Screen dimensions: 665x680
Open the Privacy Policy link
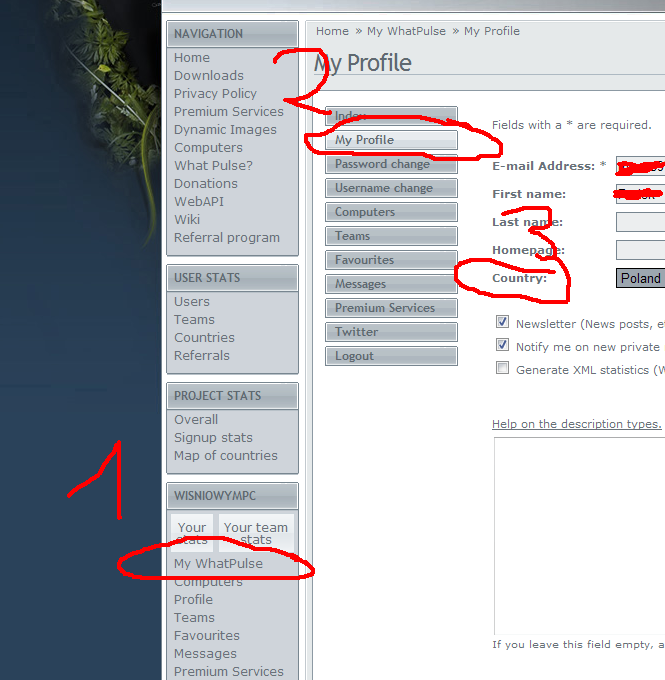point(215,94)
